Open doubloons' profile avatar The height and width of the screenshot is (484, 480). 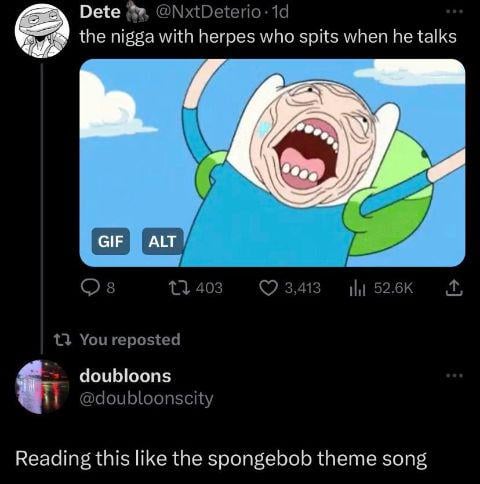42,387
